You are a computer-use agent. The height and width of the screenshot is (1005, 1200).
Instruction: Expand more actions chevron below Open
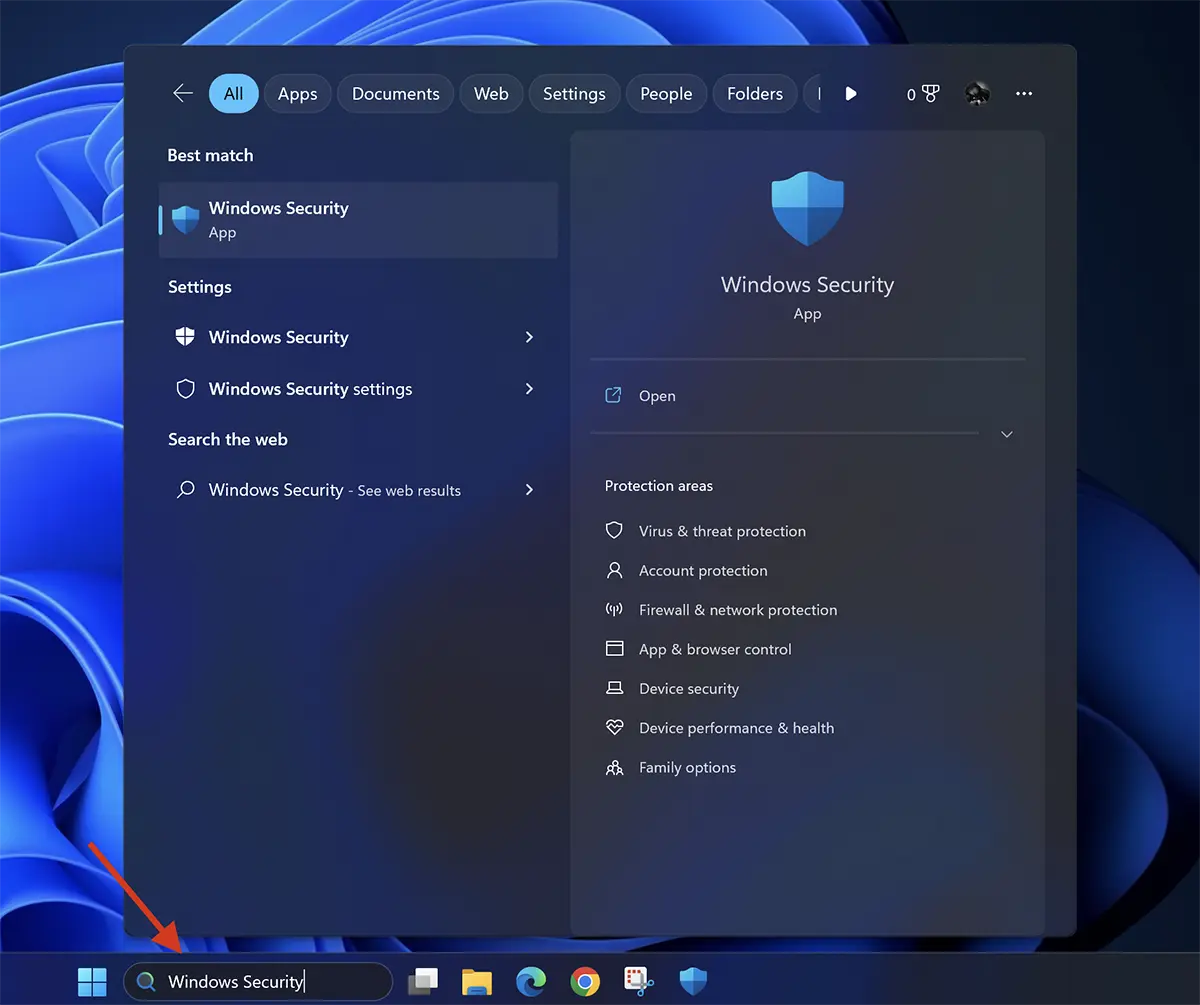tap(1007, 434)
